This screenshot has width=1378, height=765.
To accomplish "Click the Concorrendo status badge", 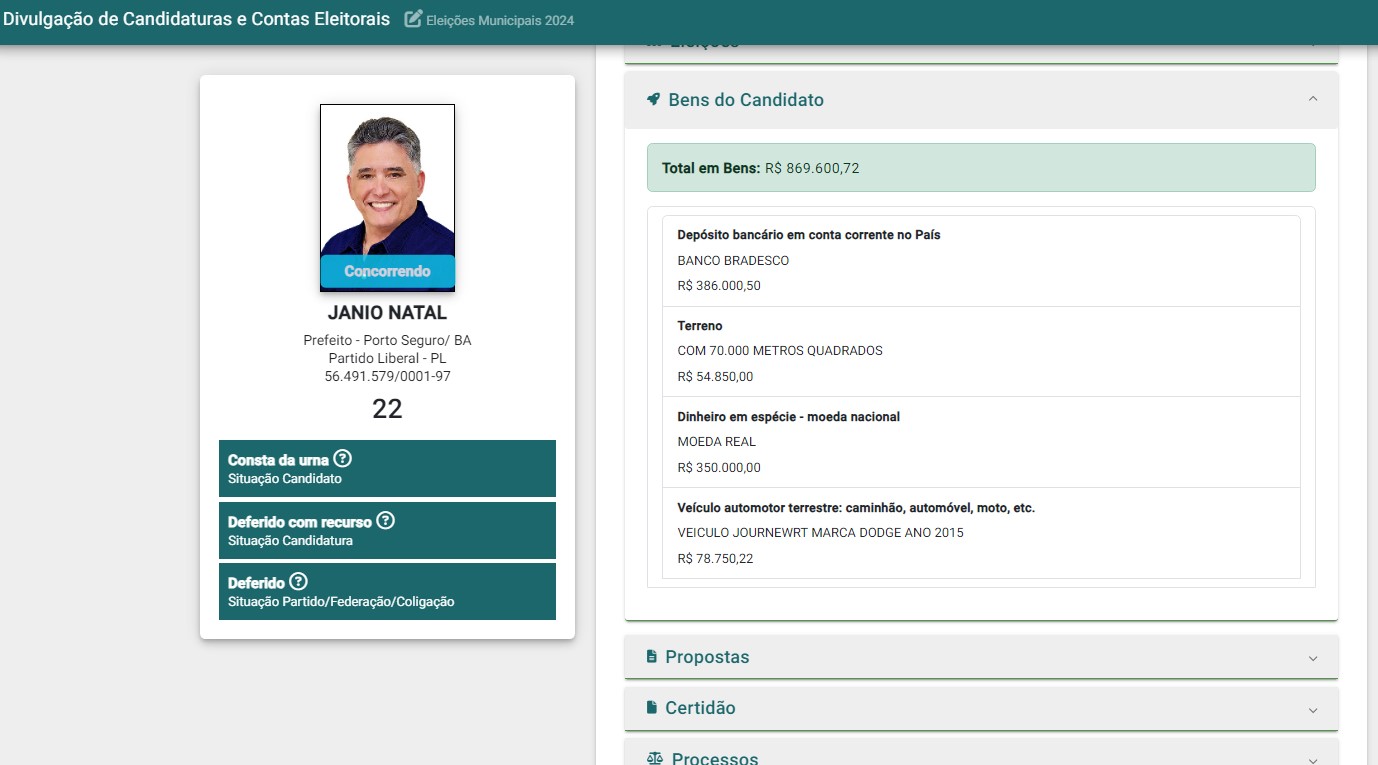I will click(387, 271).
